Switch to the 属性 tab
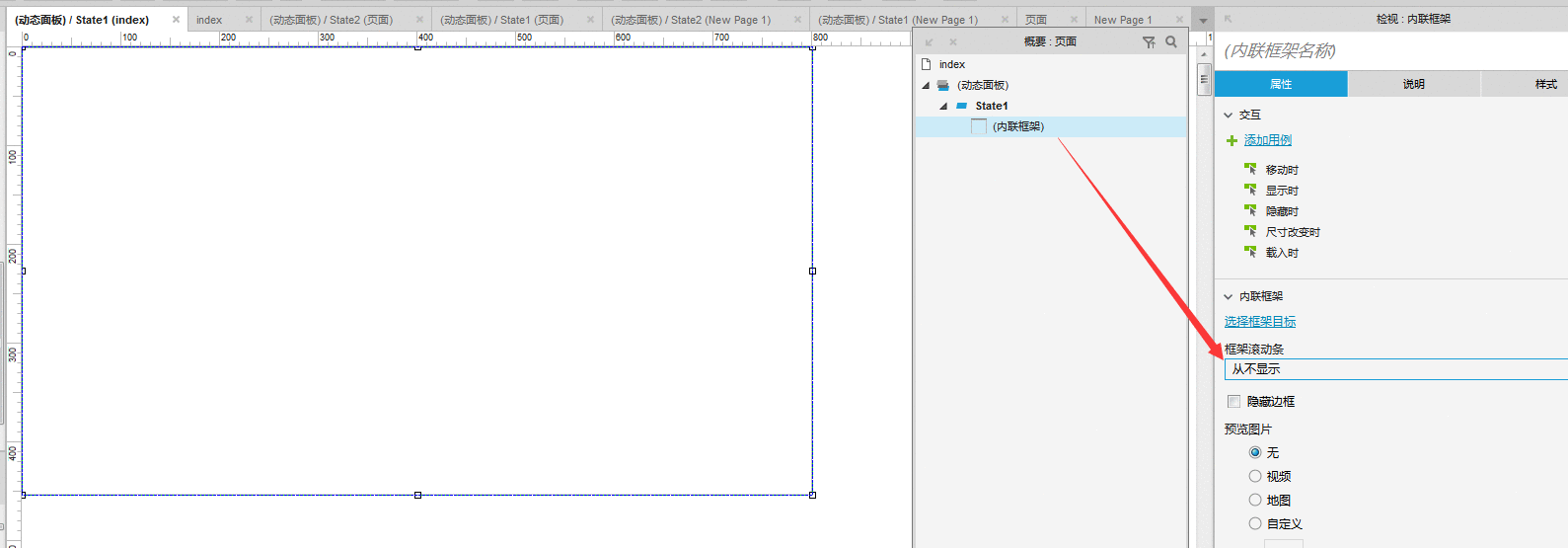Screen dimensions: 1568x548 point(1281,84)
